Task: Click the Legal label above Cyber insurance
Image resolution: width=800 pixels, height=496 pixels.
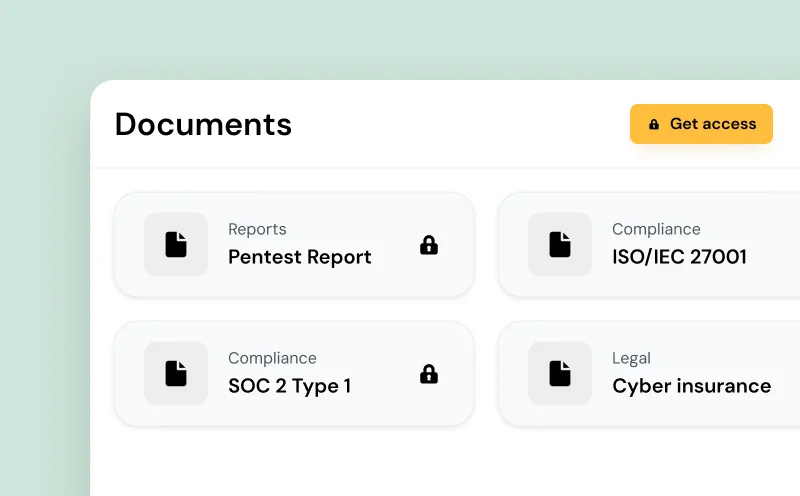Action: 631,358
